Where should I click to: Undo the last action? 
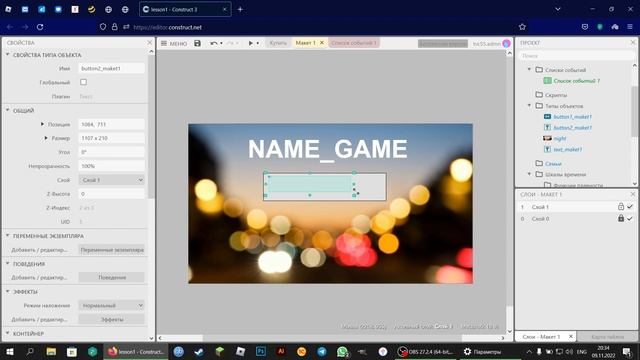[213, 43]
